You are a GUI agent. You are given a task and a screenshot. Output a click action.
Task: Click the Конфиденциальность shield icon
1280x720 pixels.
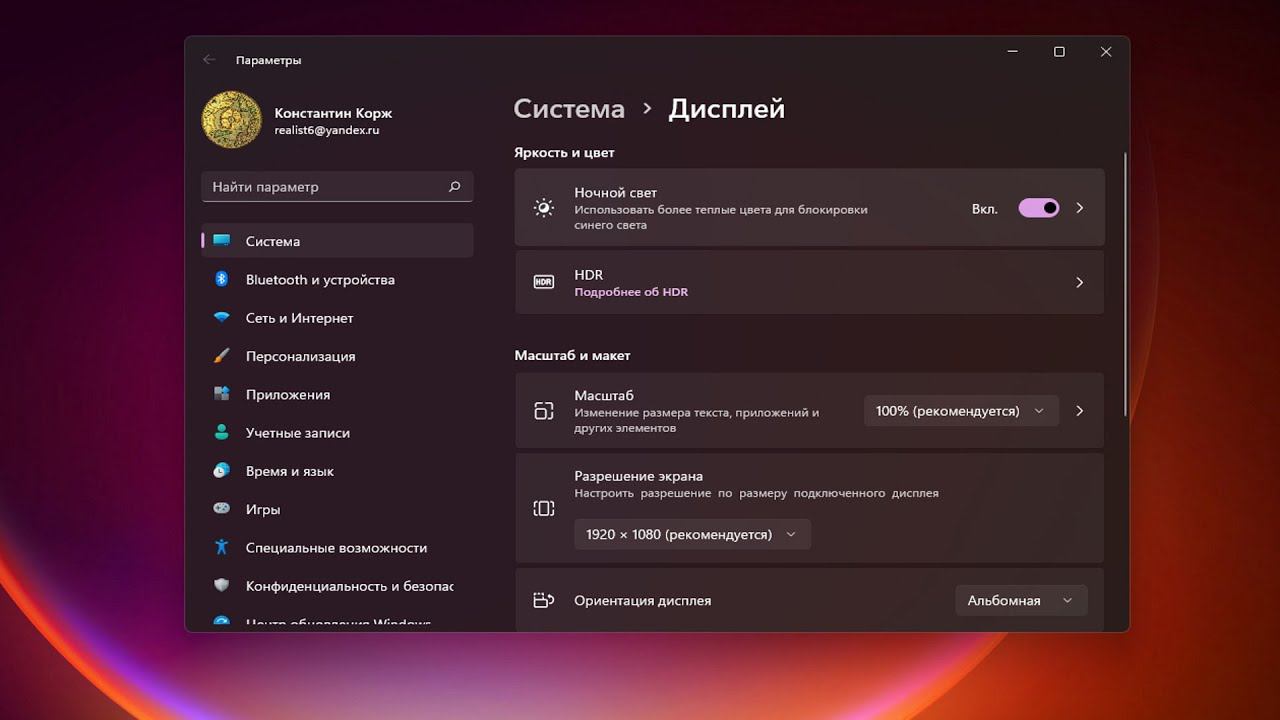pyautogui.click(x=222, y=586)
